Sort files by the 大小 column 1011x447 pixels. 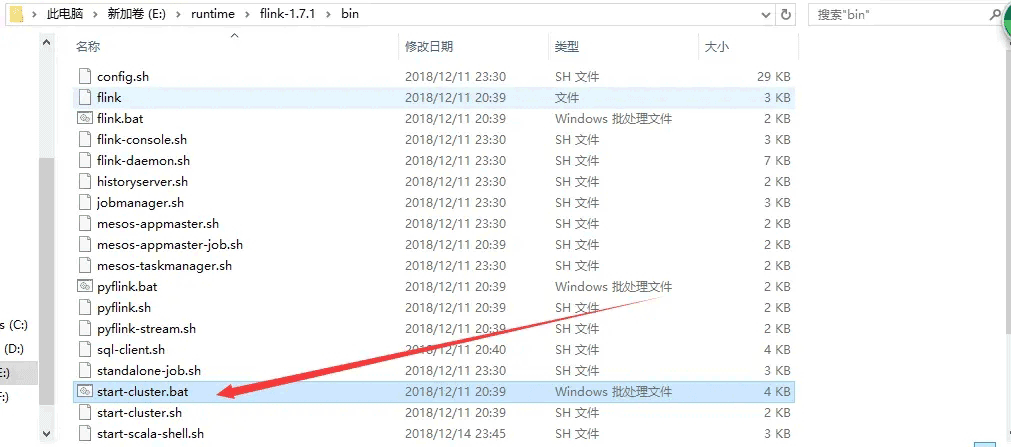[716, 46]
